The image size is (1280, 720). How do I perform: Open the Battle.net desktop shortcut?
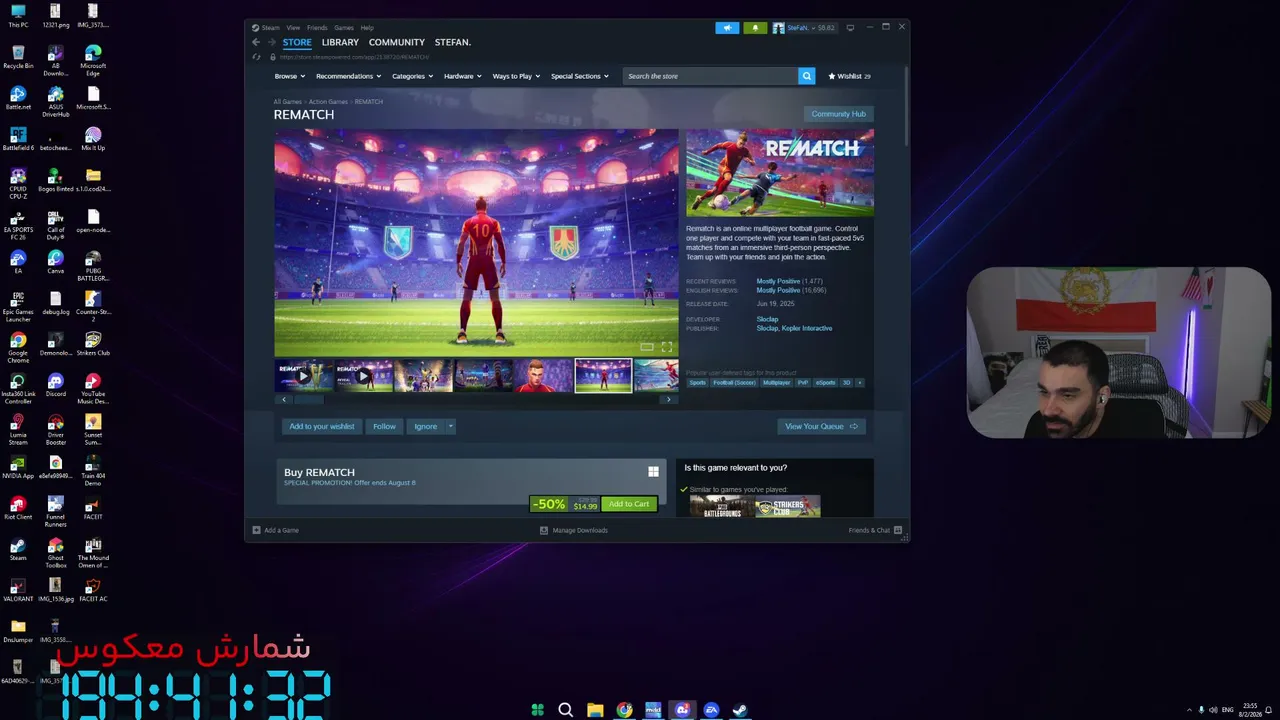tap(18, 99)
